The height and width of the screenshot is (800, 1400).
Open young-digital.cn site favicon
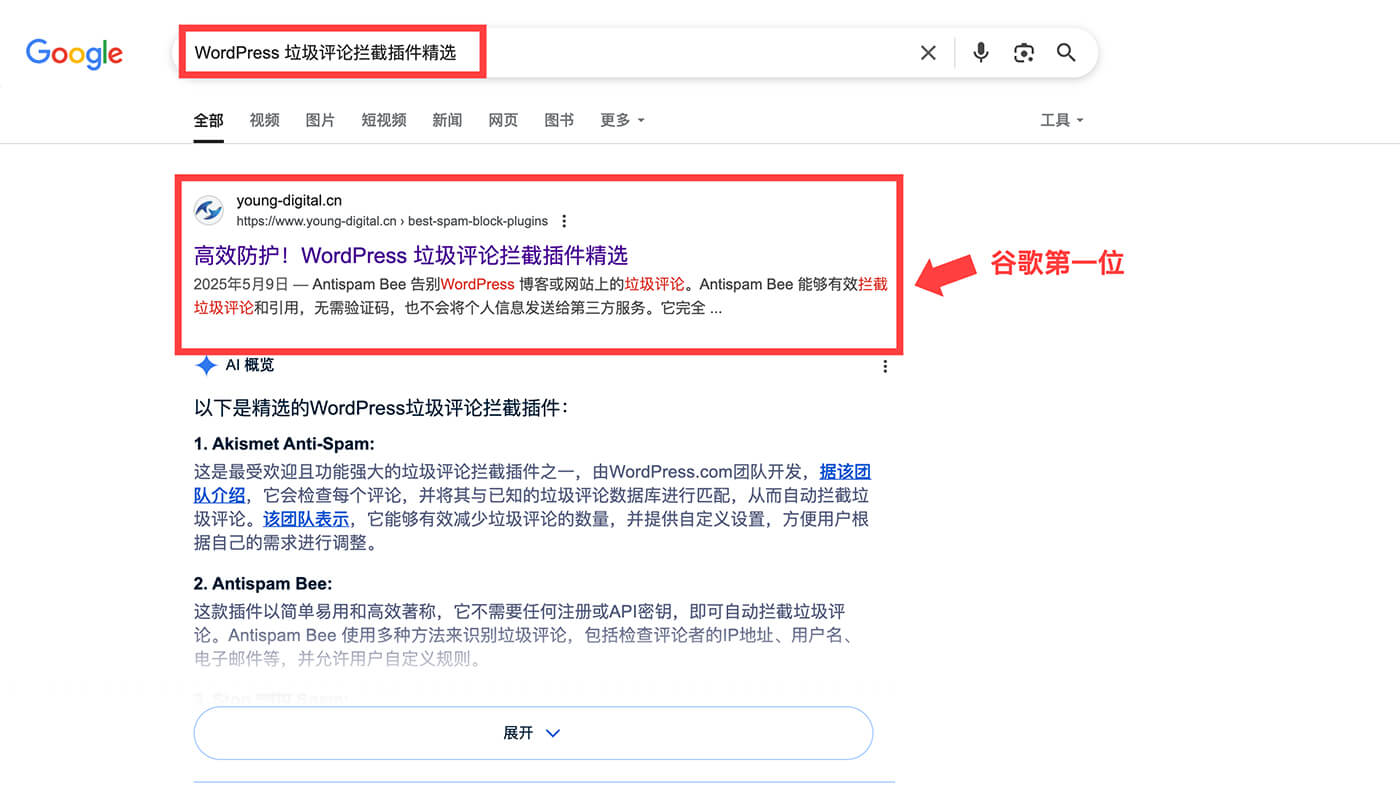click(x=208, y=210)
